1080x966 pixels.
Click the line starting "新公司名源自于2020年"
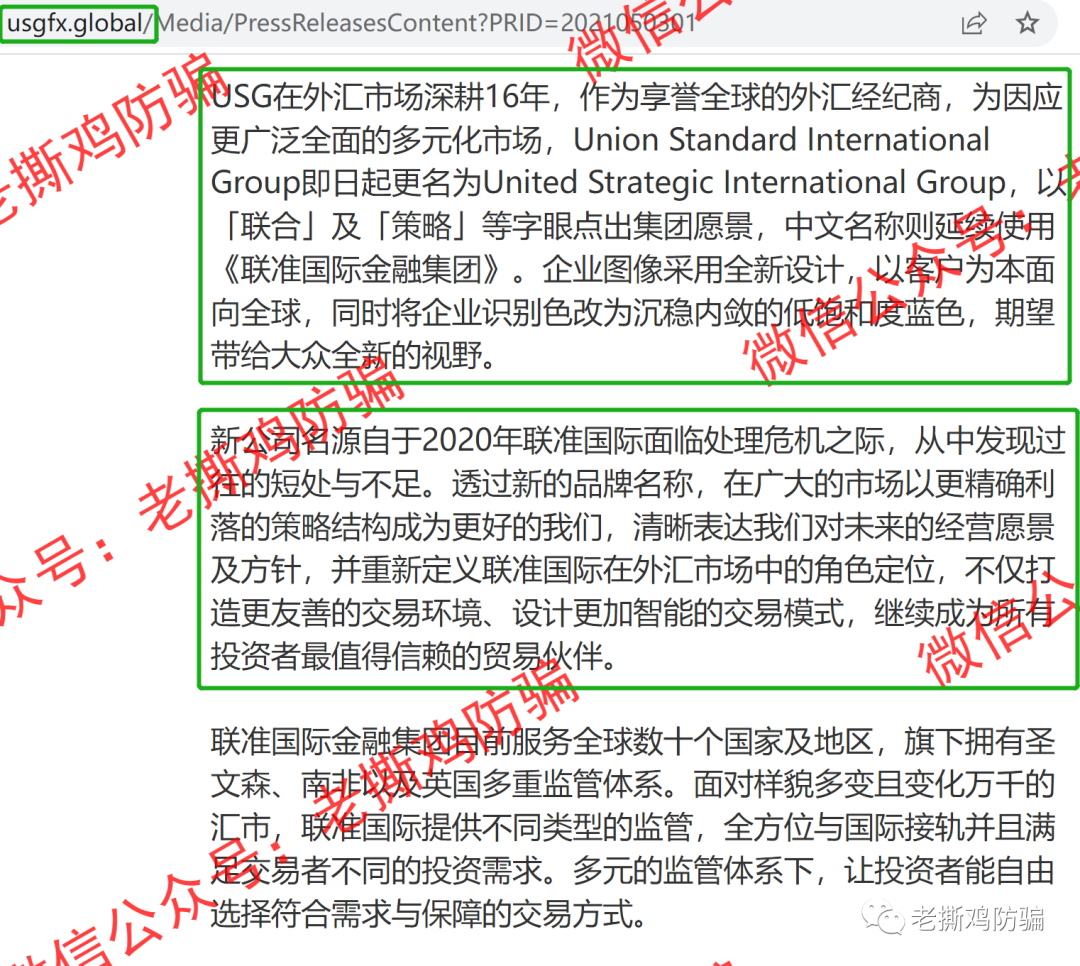(x=638, y=441)
